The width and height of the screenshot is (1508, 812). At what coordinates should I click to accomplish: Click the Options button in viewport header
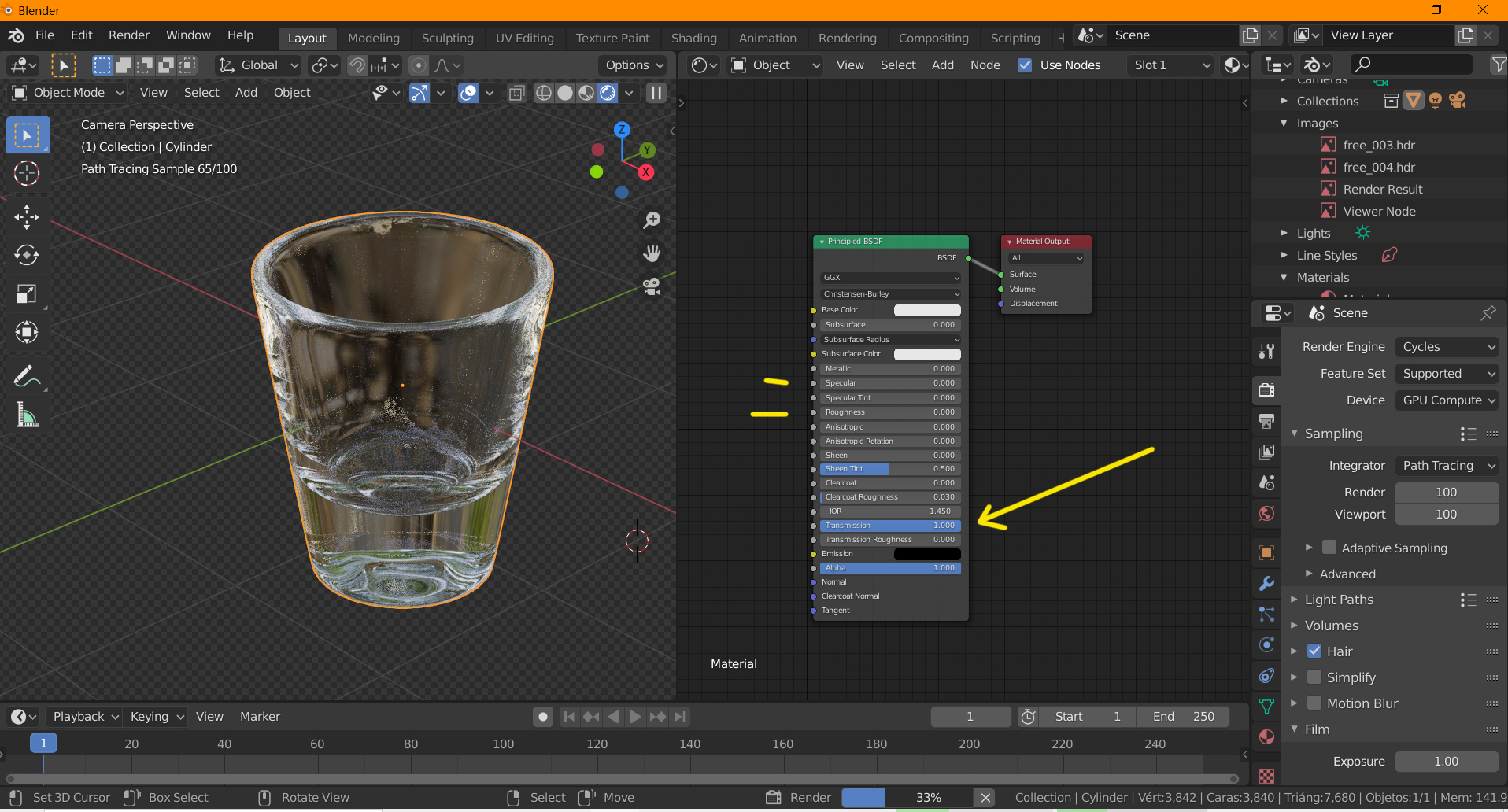[x=634, y=65]
